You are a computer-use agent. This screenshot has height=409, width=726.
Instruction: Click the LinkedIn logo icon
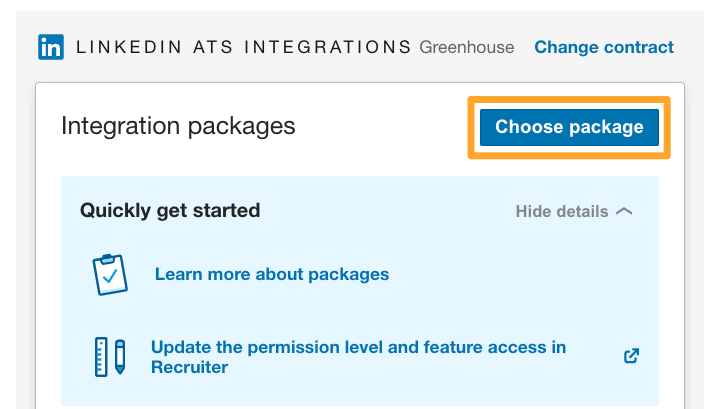[51, 47]
